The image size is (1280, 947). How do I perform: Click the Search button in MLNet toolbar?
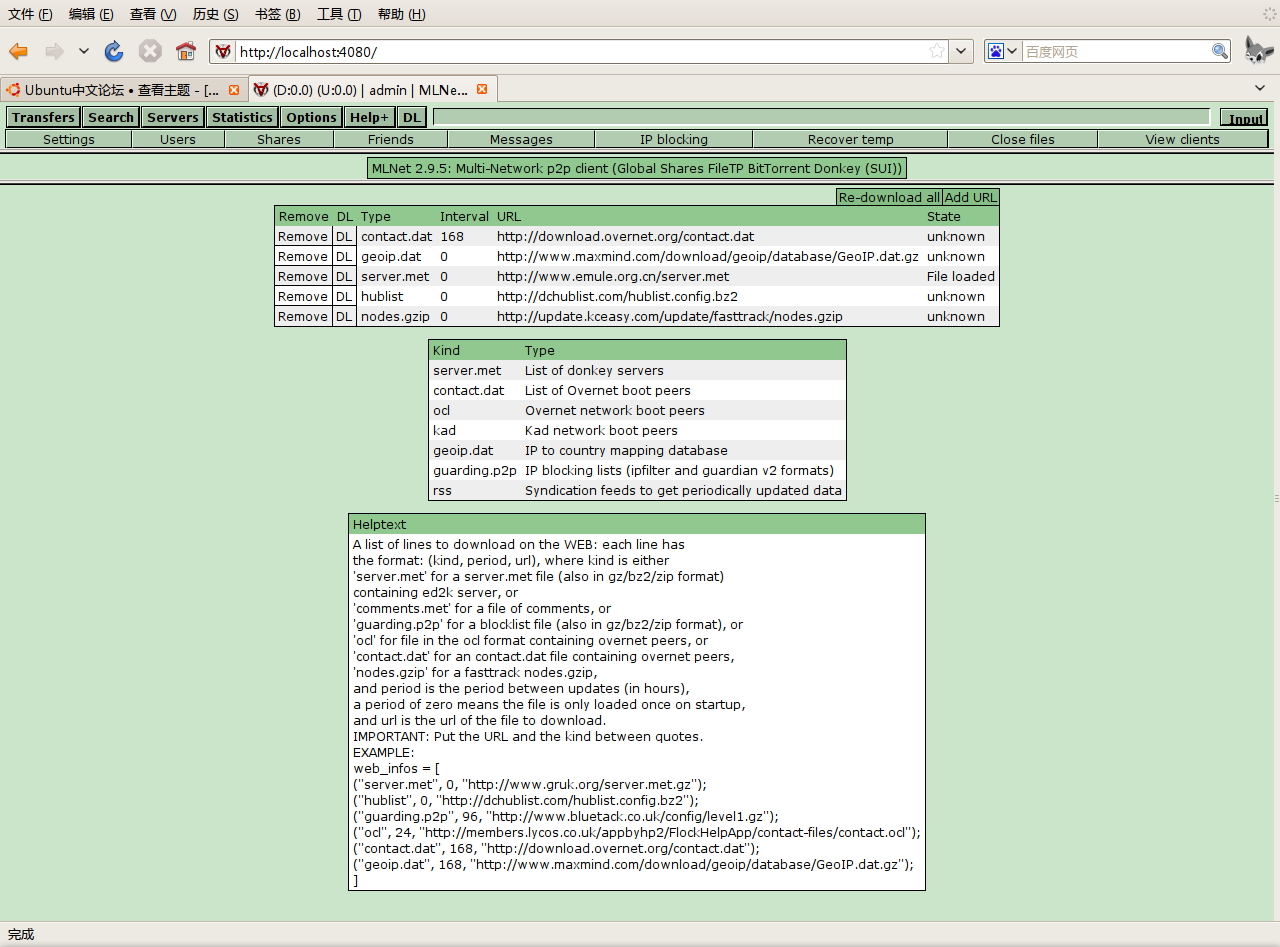[x=110, y=117]
